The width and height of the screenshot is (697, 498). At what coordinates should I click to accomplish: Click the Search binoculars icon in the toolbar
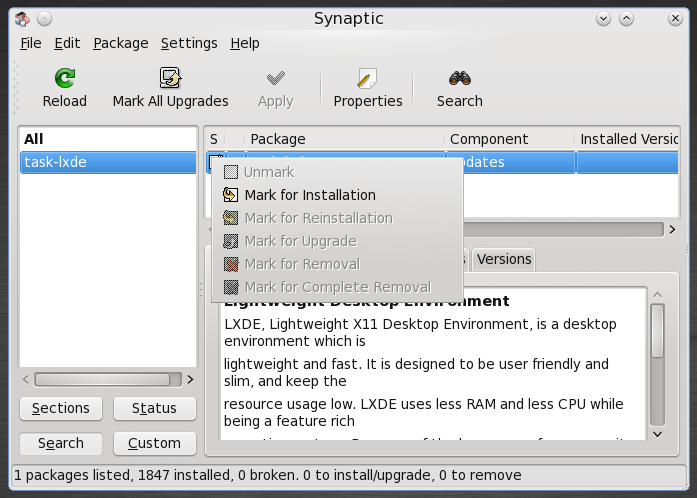point(460,78)
